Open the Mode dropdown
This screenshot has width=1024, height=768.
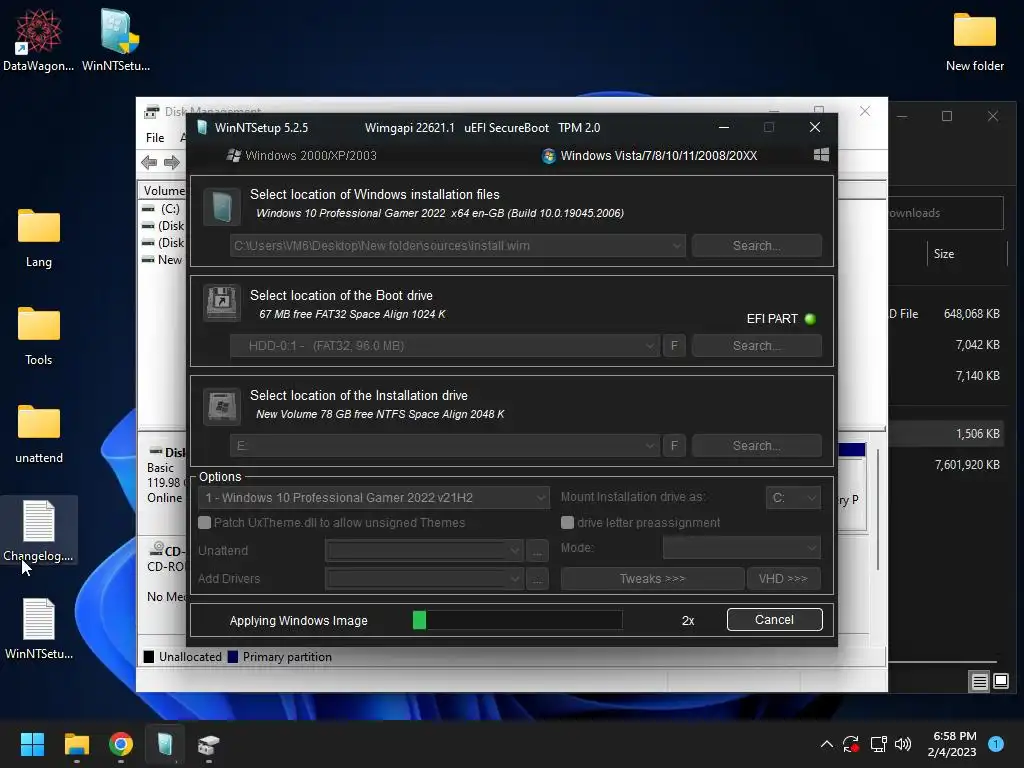pos(742,547)
